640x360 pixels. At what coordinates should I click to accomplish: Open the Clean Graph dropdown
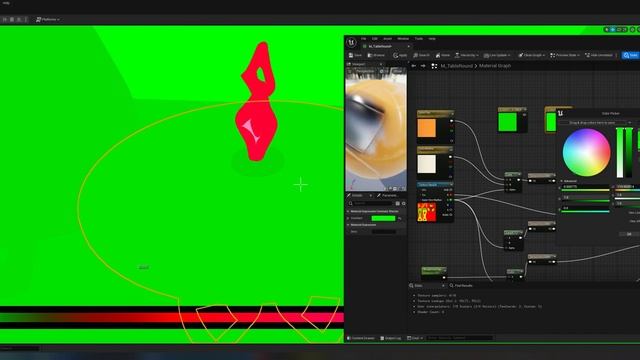[531, 55]
